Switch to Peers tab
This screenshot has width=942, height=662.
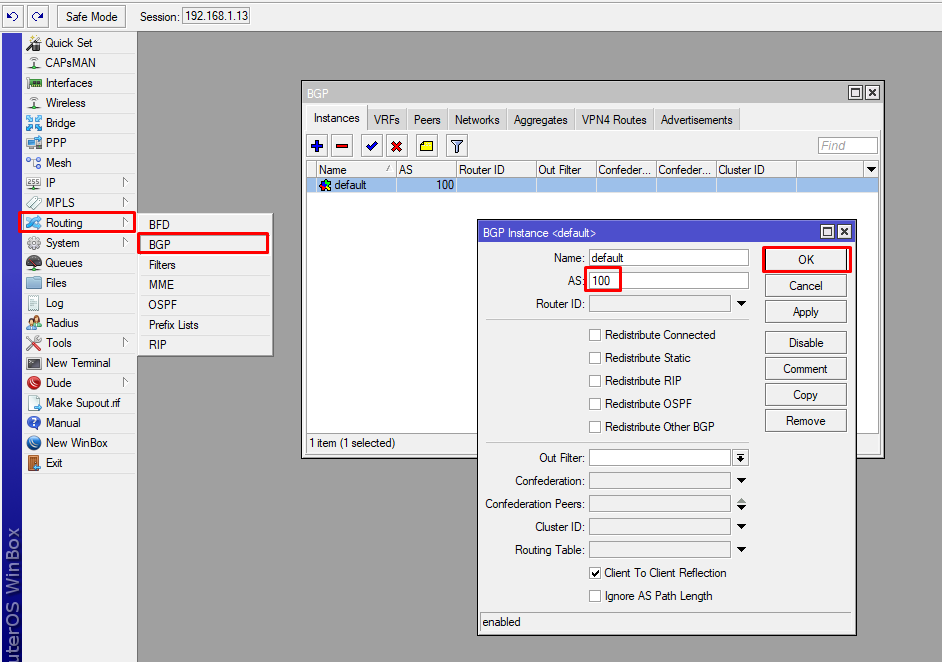click(427, 120)
